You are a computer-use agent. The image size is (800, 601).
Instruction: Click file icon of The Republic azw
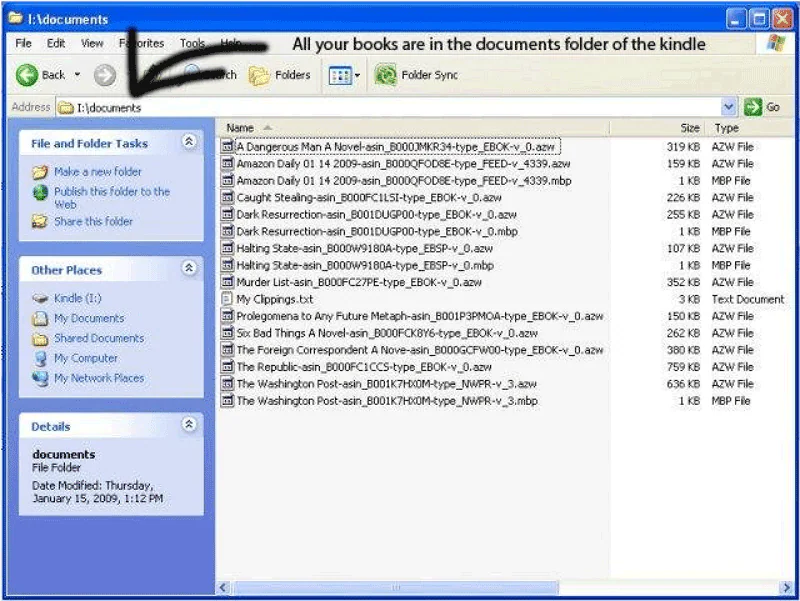click(227, 367)
